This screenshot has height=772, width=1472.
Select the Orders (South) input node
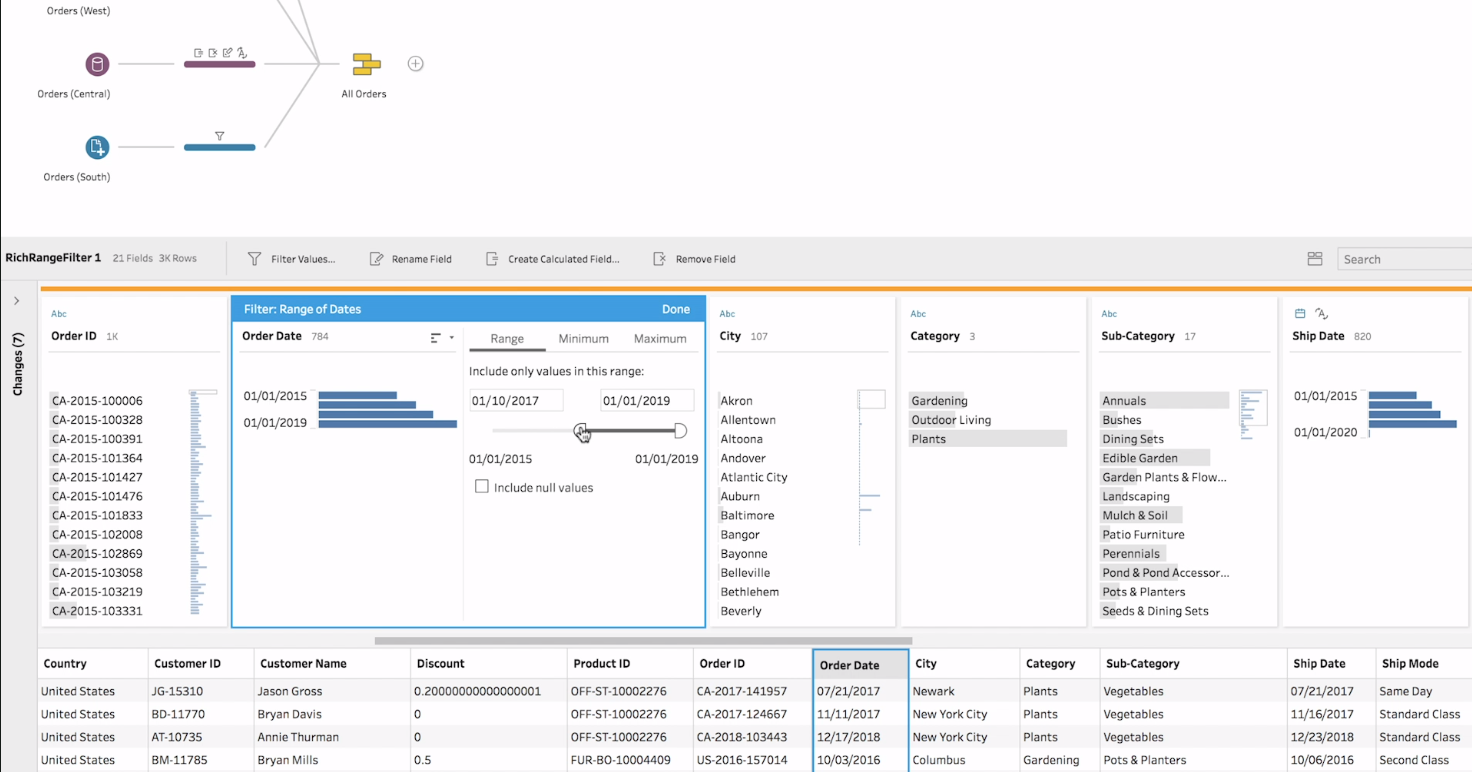pyautogui.click(x=97, y=146)
